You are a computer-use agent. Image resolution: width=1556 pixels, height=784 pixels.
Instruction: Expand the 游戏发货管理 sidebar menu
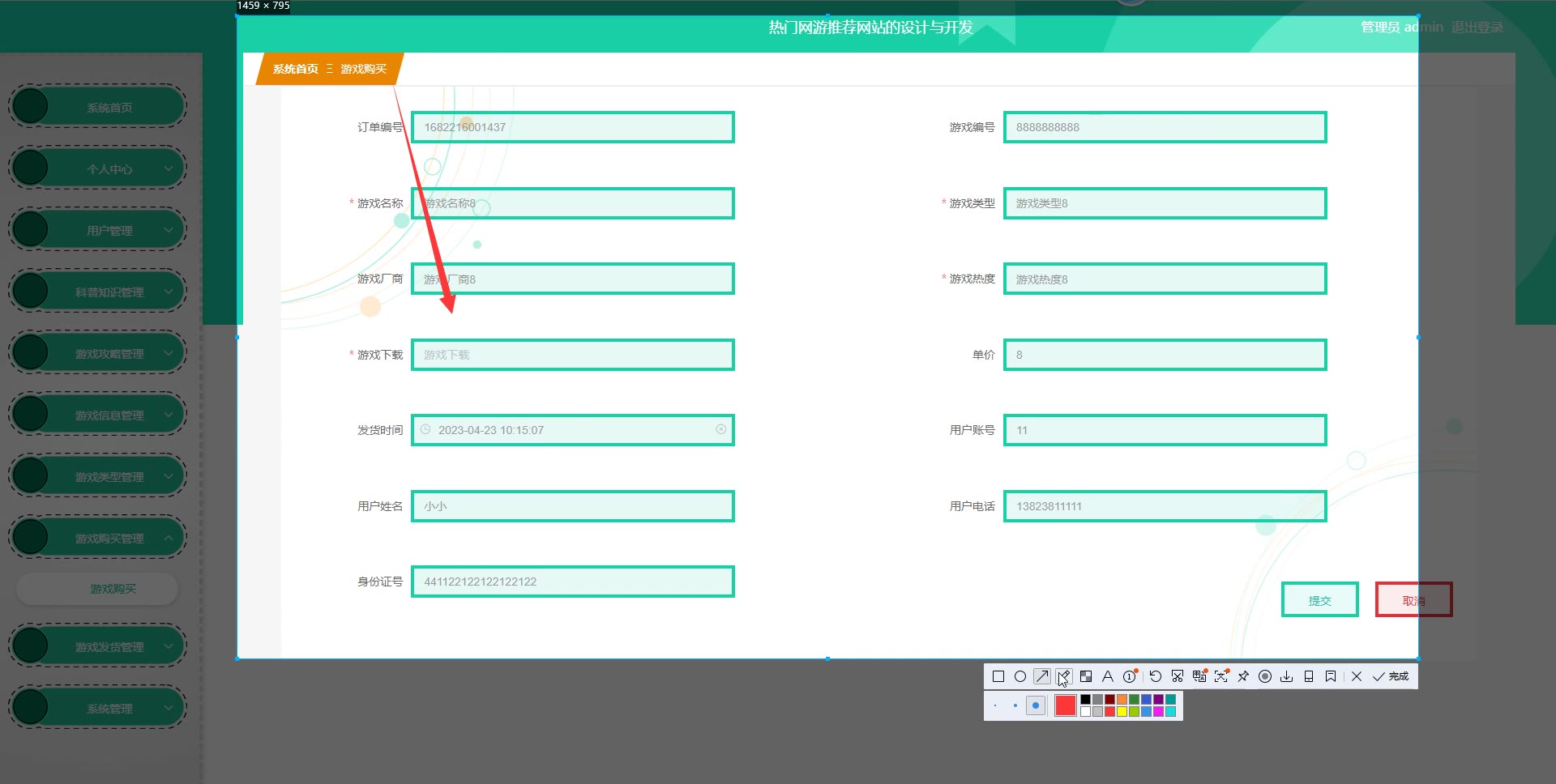coord(97,646)
